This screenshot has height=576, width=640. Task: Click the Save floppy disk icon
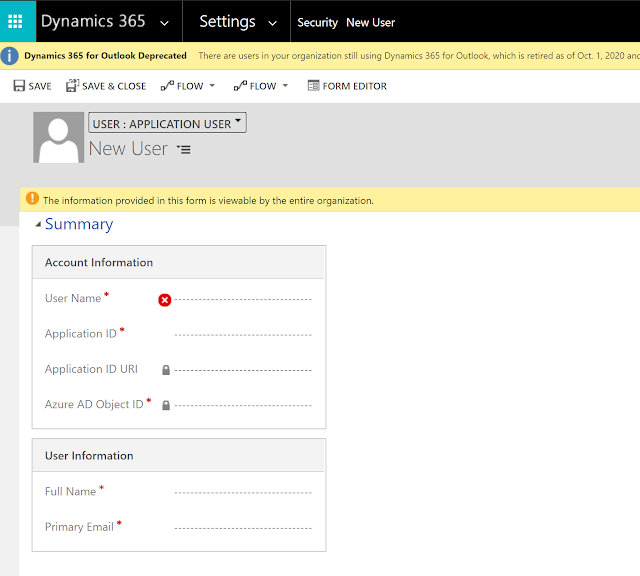[19, 86]
